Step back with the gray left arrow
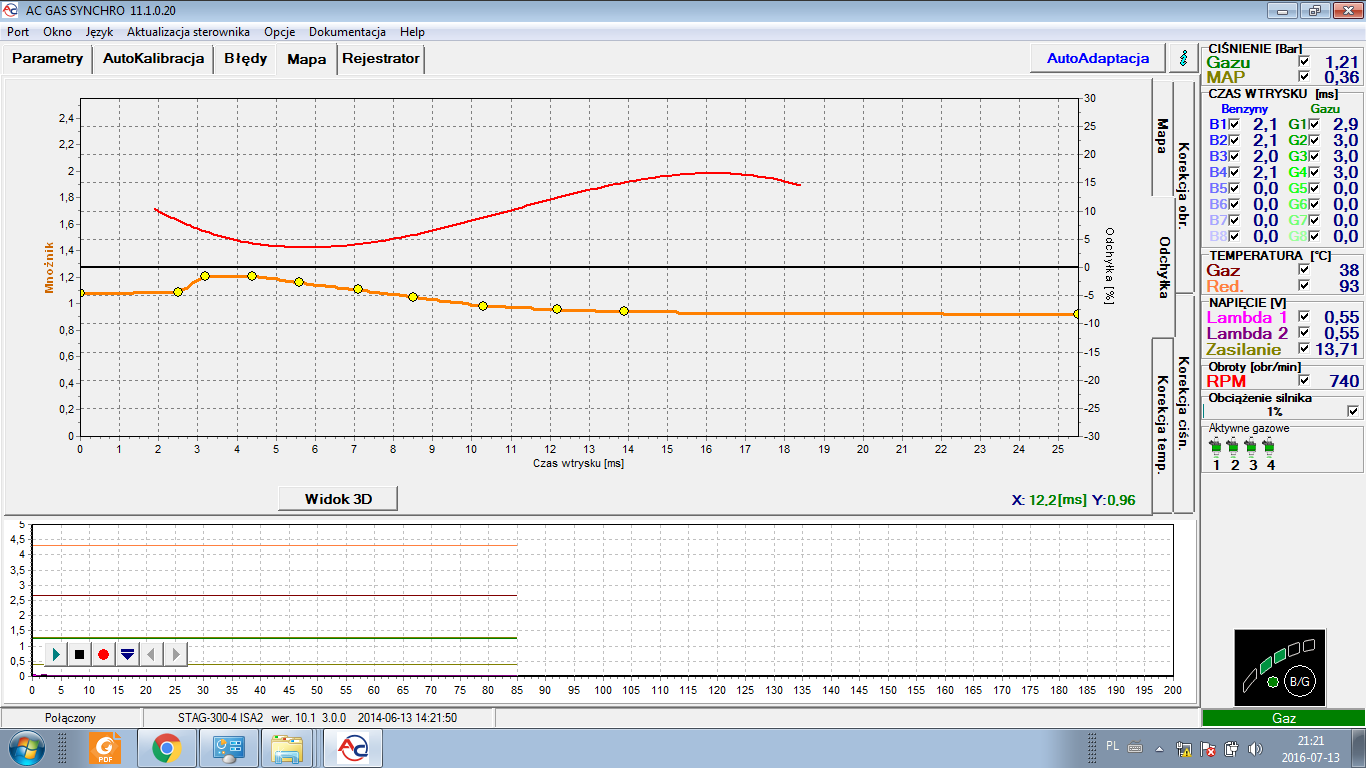Viewport: 1366px width, 768px height. click(x=151, y=654)
